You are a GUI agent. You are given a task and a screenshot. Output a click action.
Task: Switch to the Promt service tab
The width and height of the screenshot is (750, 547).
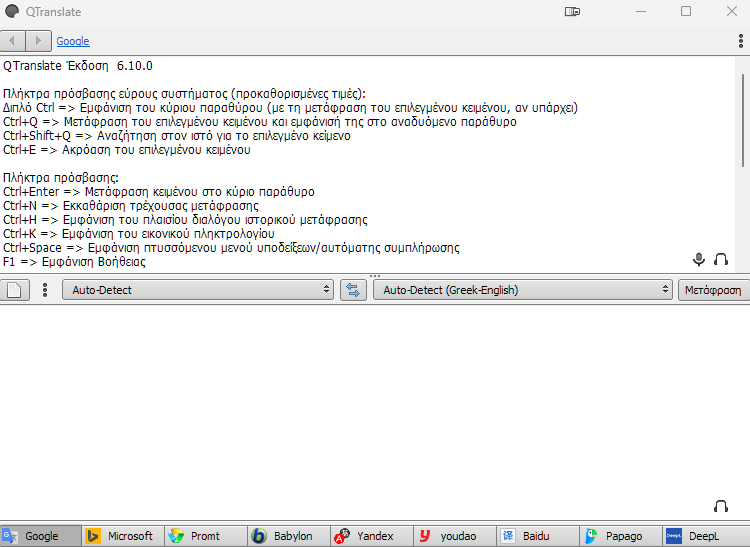click(206, 536)
